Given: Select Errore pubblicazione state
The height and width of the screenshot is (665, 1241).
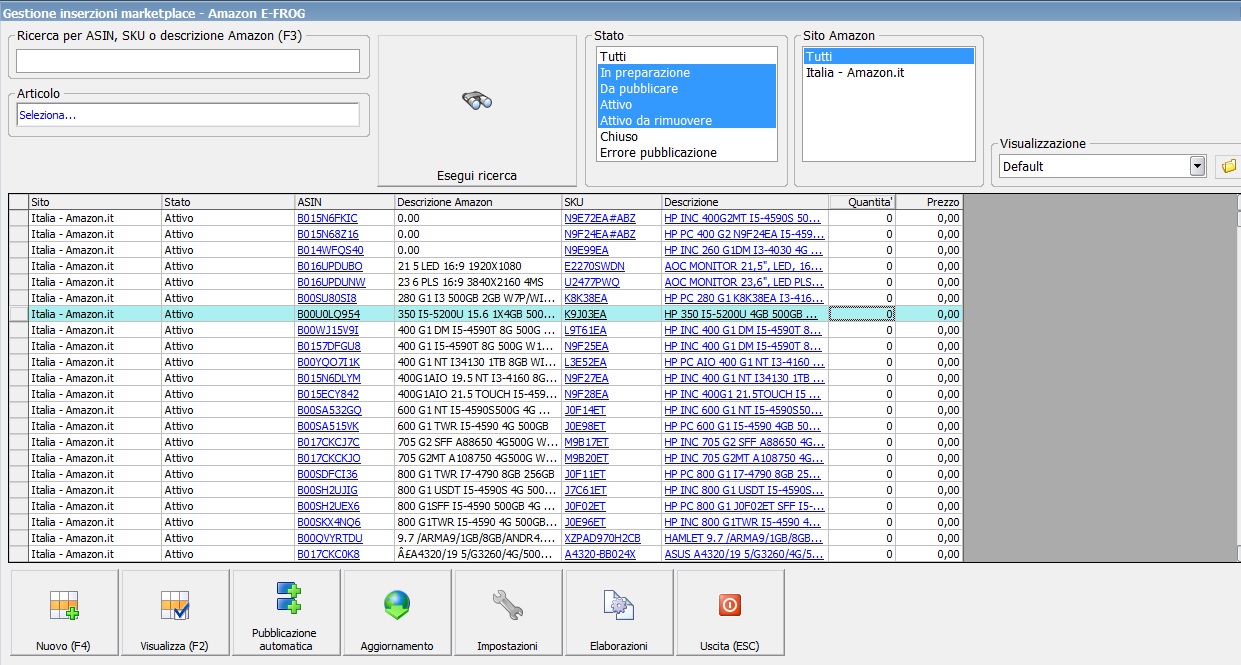Looking at the screenshot, I should click(x=686, y=153).
